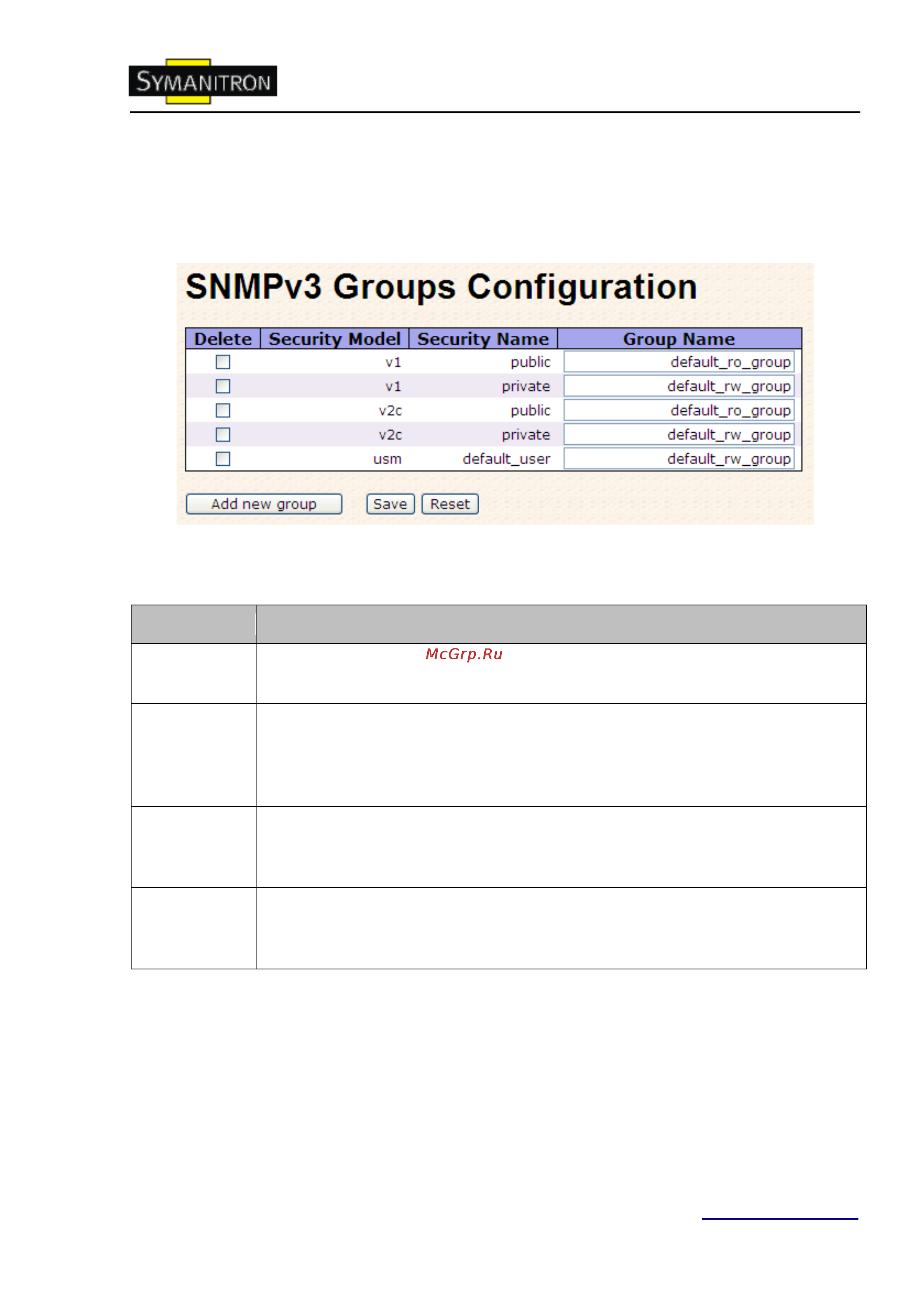Edit group name field for v1 private
This screenshot has width=924, height=1307.
point(679,387)
